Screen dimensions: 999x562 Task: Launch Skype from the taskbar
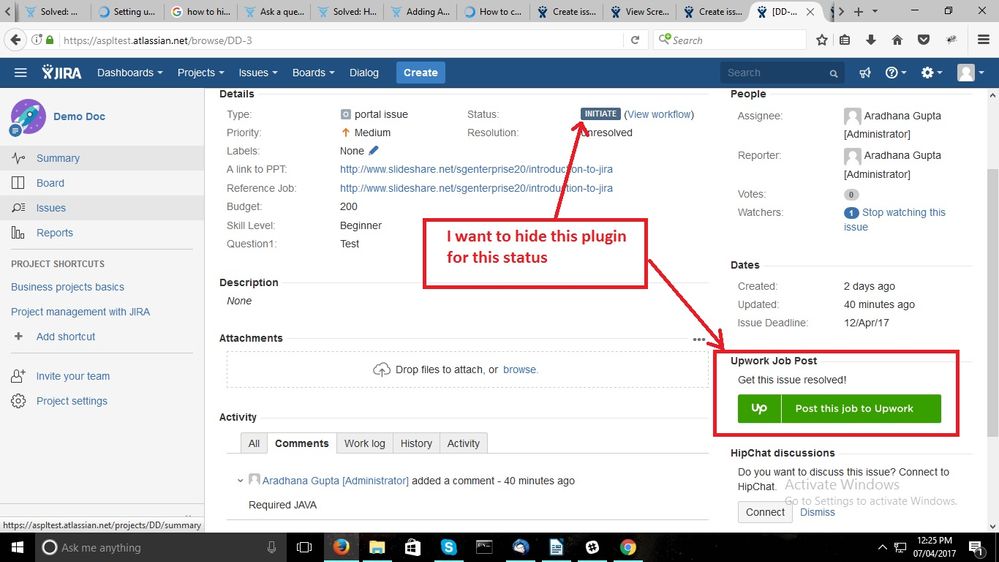[x=449, y=547]
